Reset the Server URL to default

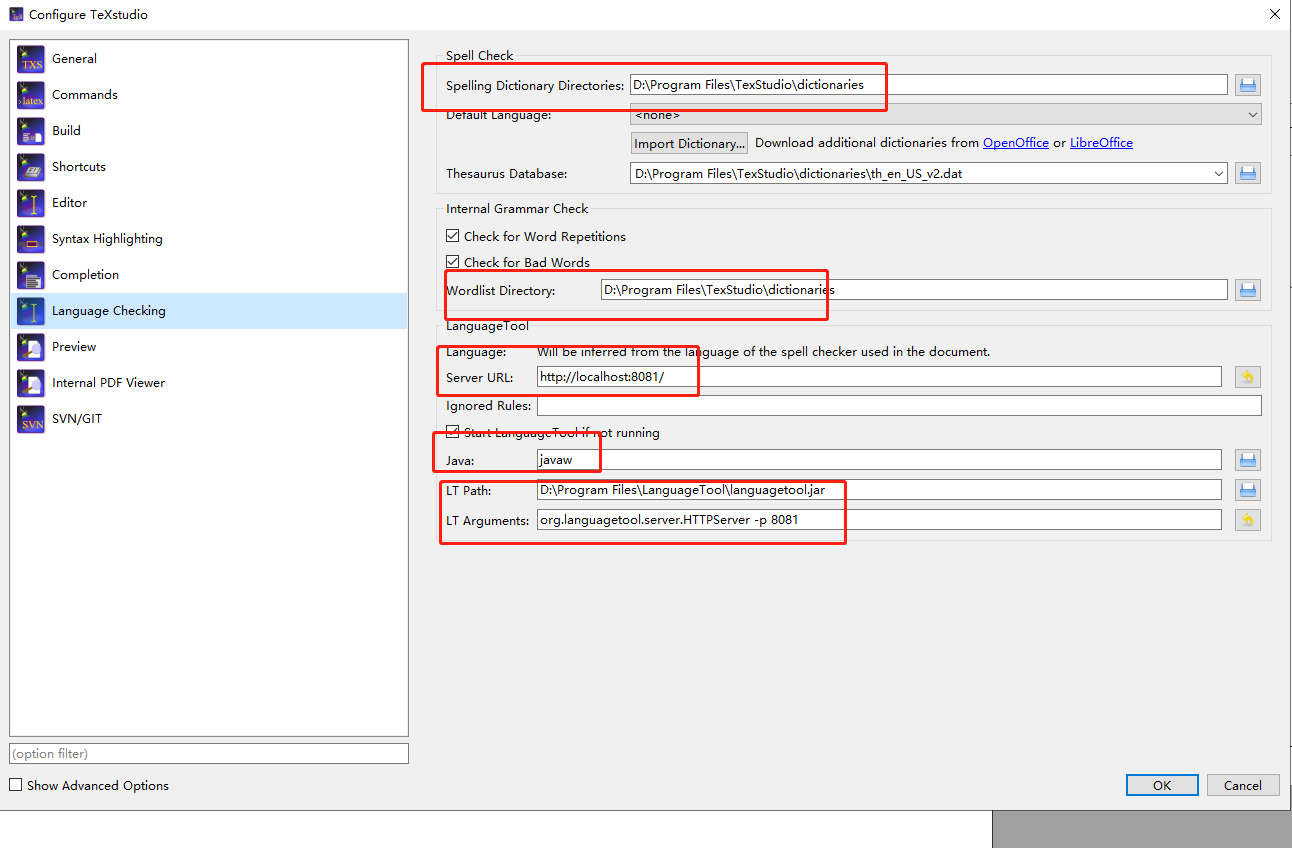[1248, 377]
